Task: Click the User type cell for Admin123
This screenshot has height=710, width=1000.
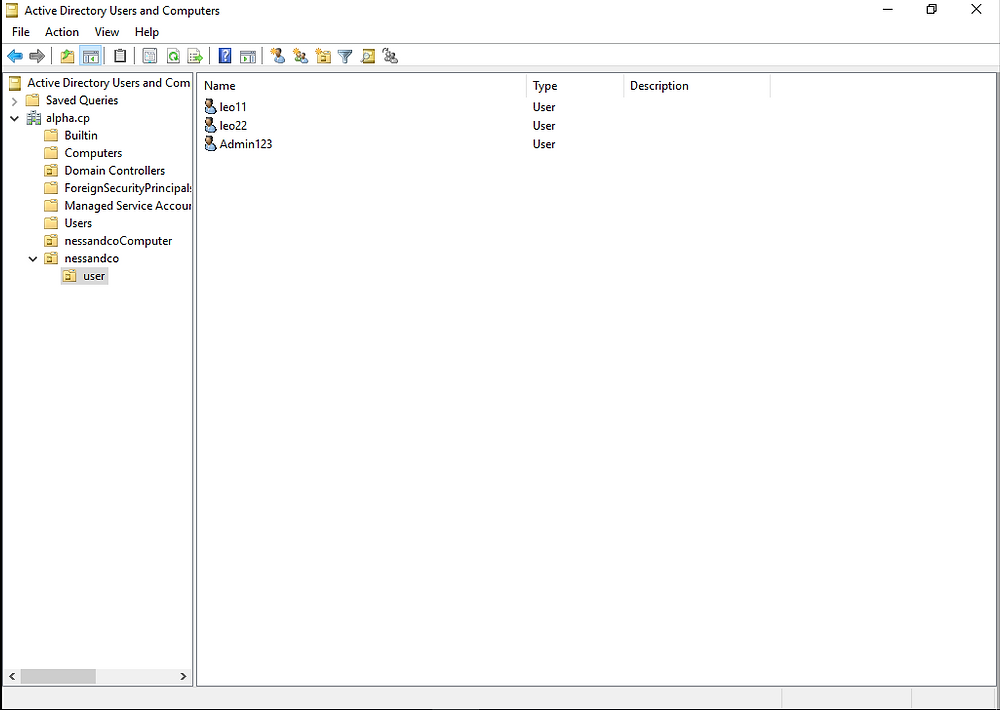Action: tap(544, 144)
